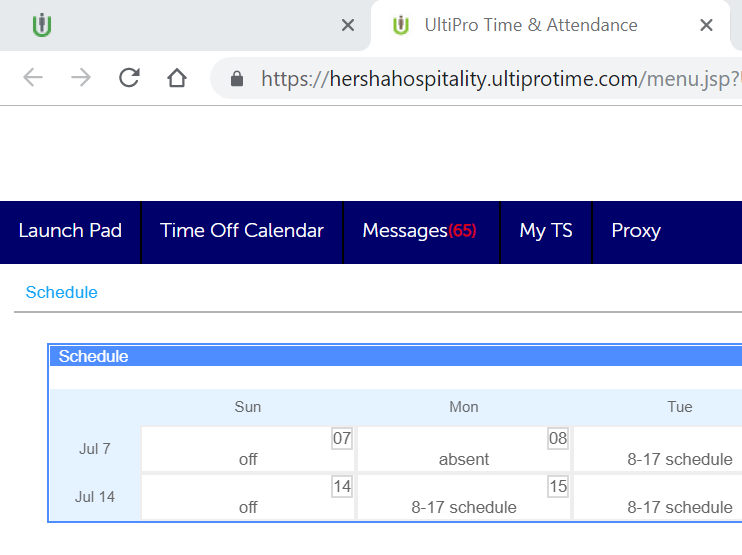View site security via the lock icon
Screen dimensions: 742x555
(237, 79)
